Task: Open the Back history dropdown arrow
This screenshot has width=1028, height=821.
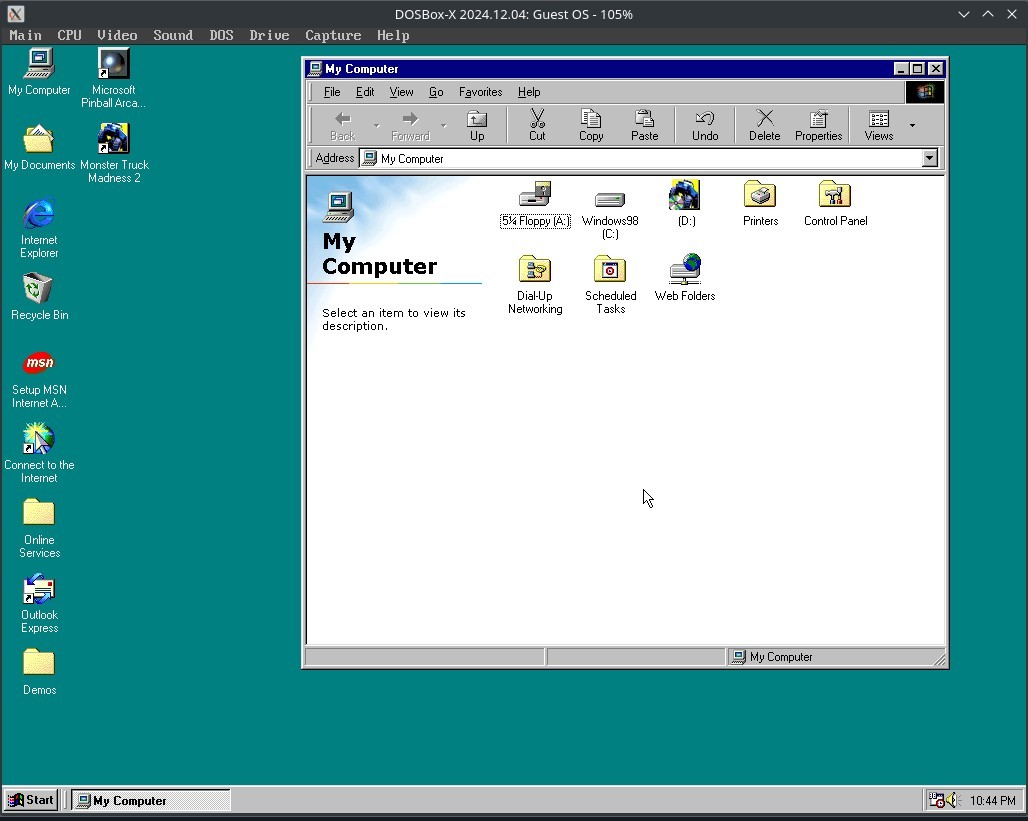Action: pos(376,125)
